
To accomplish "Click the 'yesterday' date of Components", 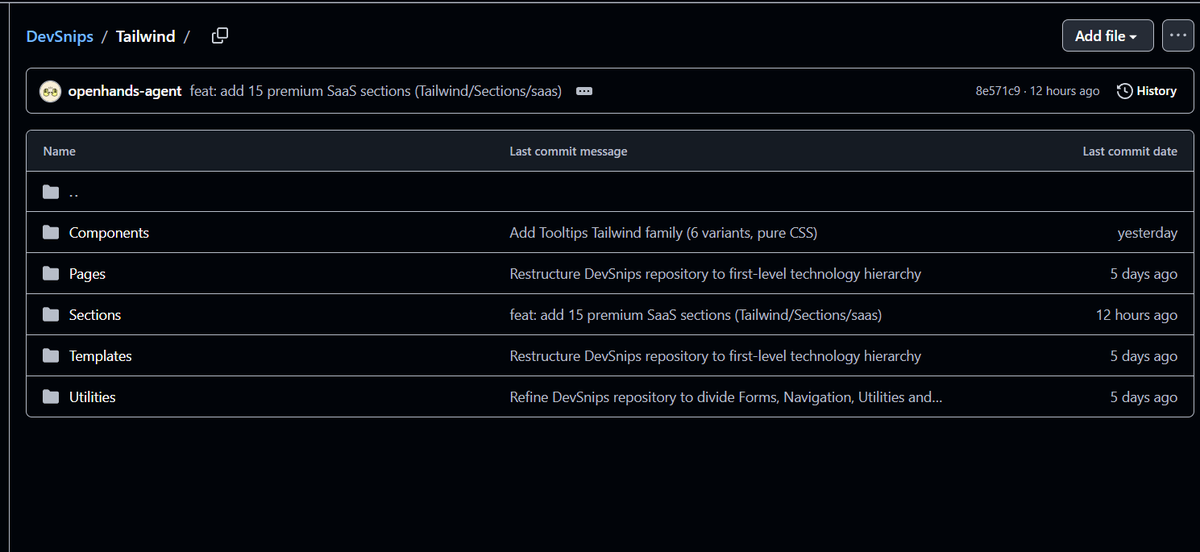I will [1147, 233].
